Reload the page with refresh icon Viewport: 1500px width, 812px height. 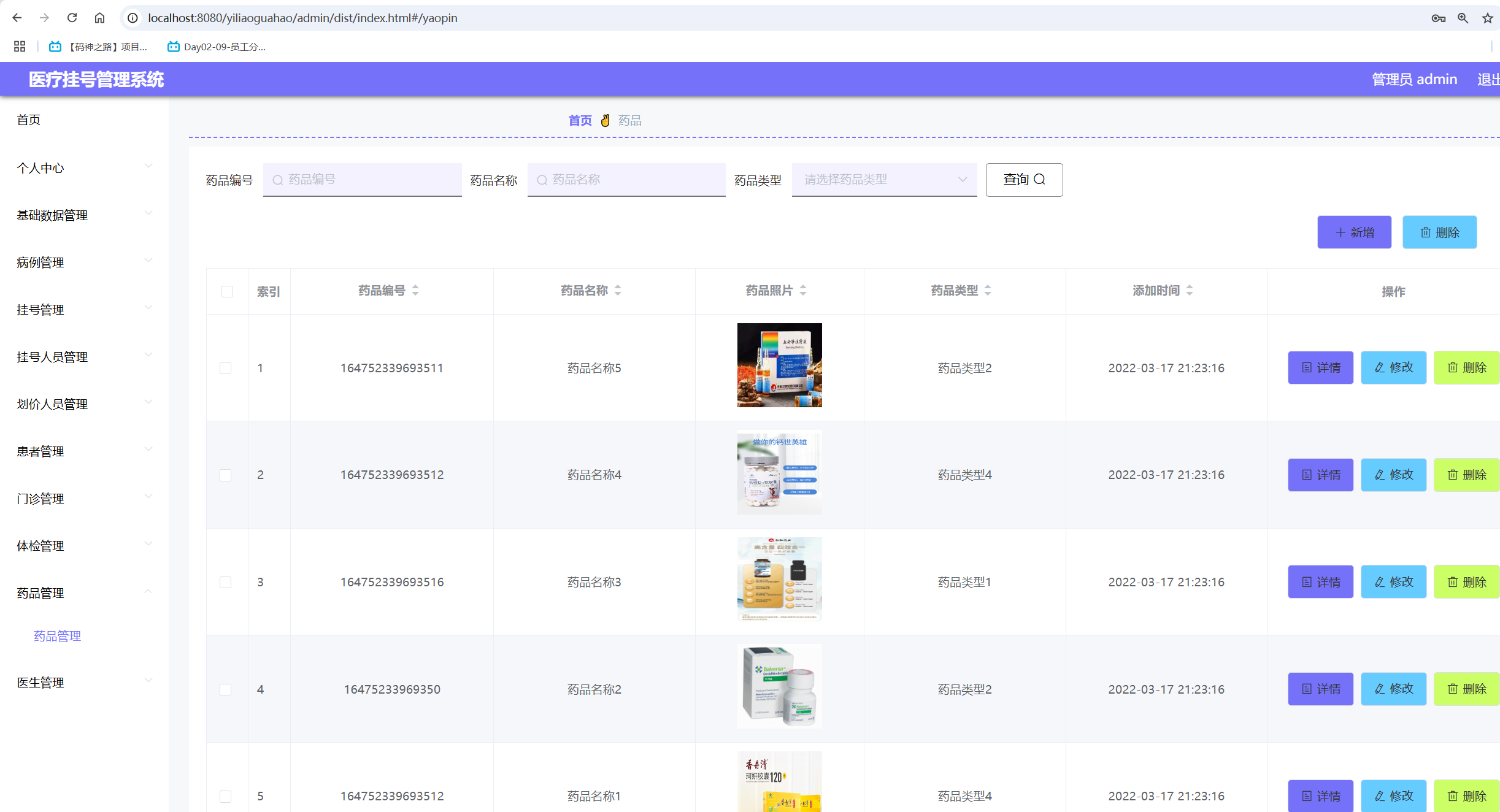tap(72, 18)
